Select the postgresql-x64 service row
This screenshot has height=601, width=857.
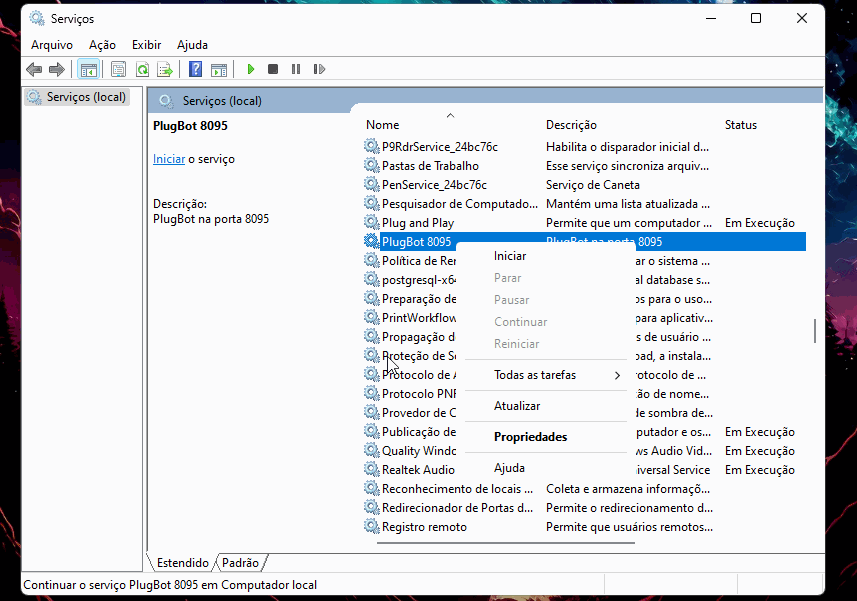[x=419, y=280]
